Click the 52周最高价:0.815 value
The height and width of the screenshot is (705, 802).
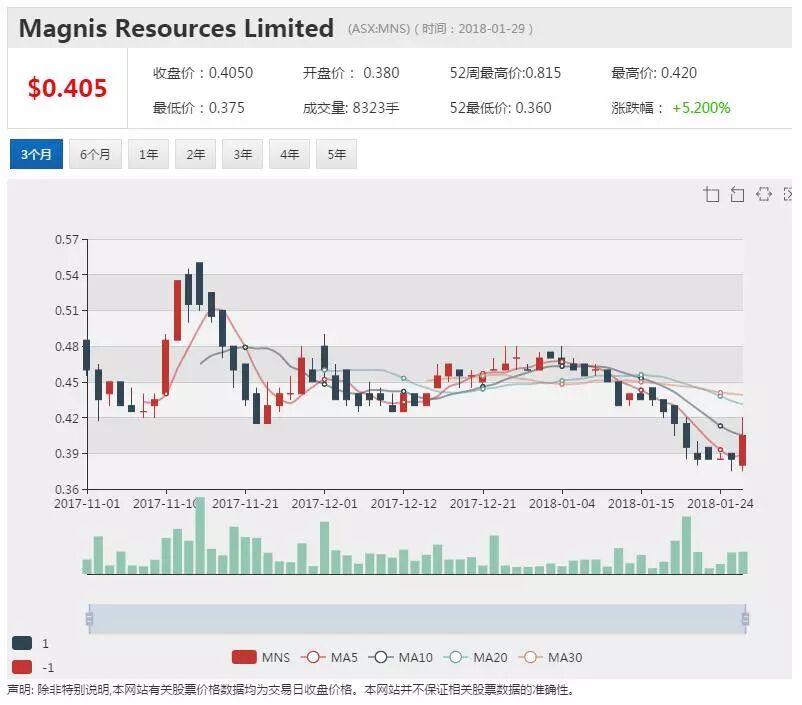point(505,73)
